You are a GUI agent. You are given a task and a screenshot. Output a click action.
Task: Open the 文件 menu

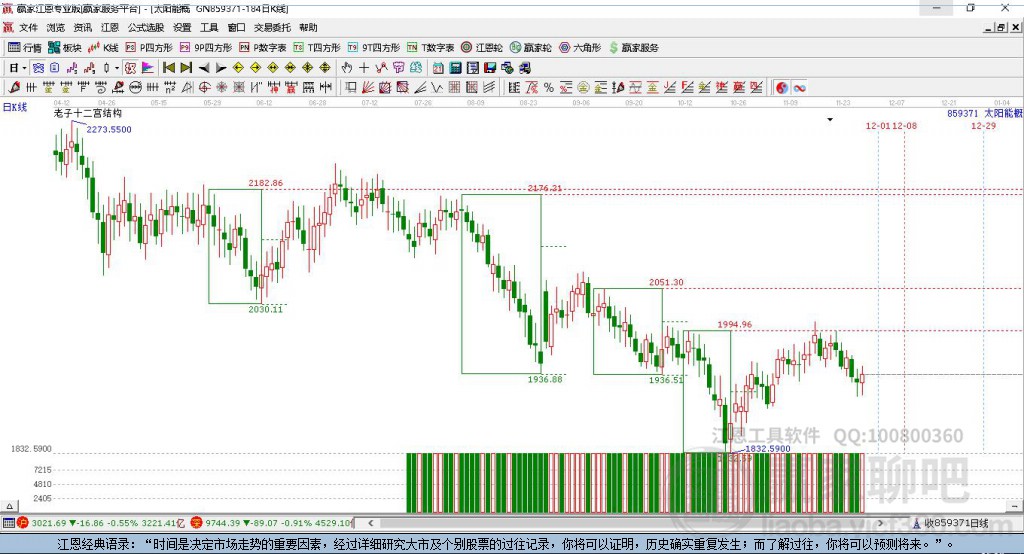pyautogui.click(x=28, y=27)
